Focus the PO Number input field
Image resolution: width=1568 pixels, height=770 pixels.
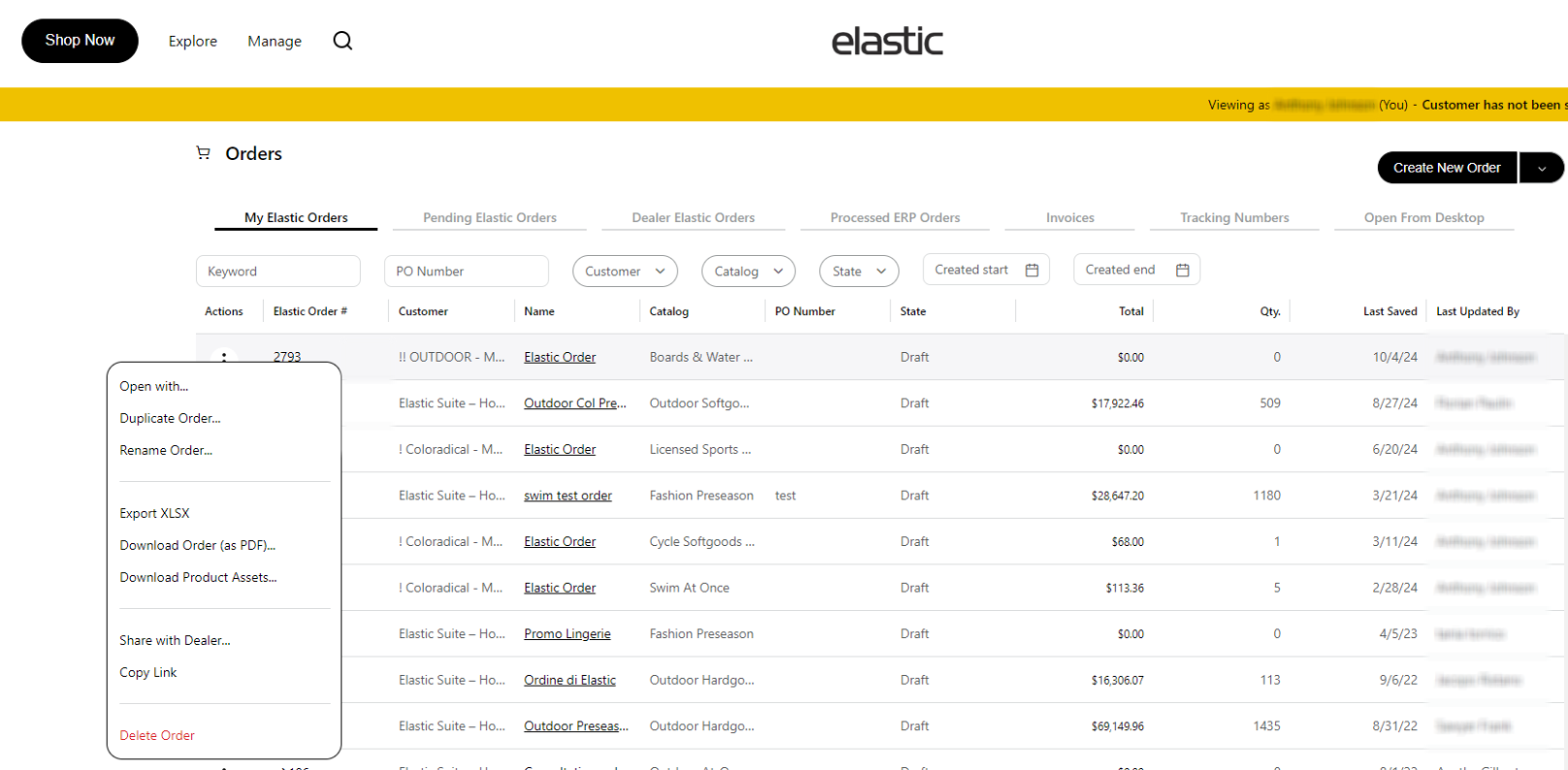click(x=465, y=272)
